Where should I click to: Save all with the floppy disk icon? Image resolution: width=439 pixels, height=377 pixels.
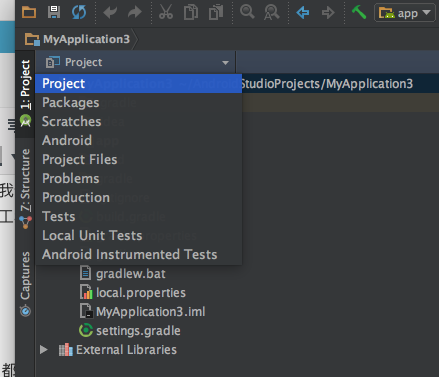pos(54,12)
